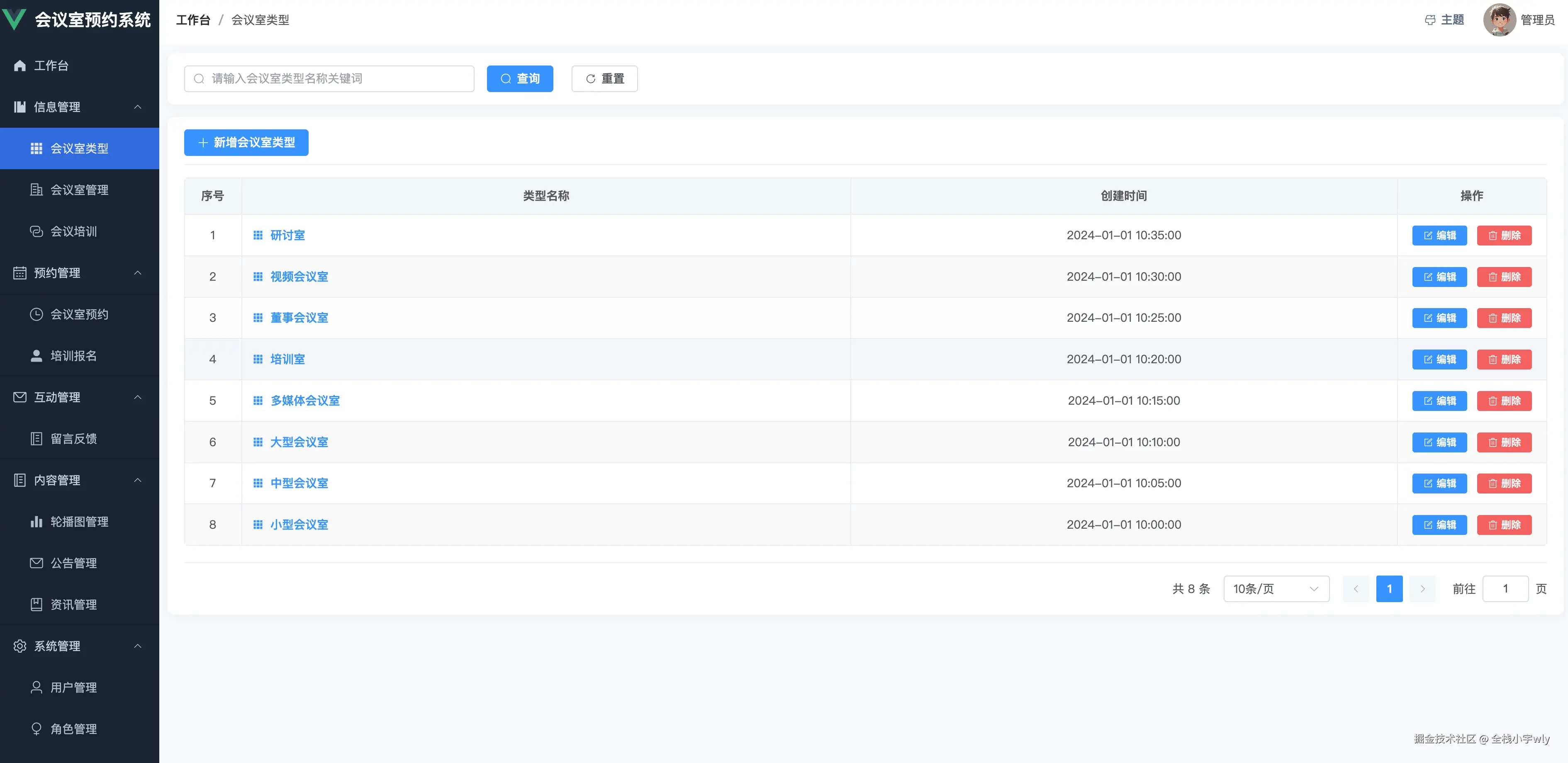Go to 留言反馈 menu item
The width and height of the screenshot is (1568, 763).
pyautogui.click(x=73, y=439)
